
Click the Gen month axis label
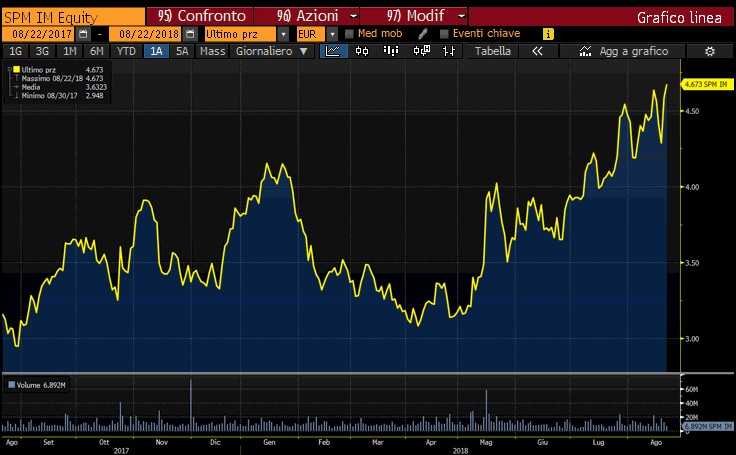tap(269, 442)
